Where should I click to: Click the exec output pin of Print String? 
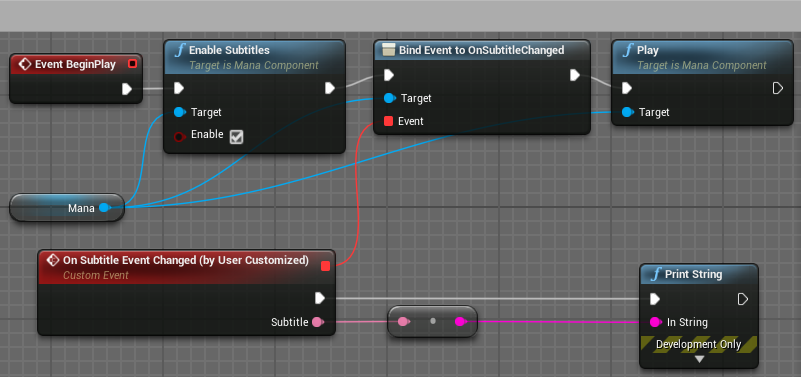743,299
